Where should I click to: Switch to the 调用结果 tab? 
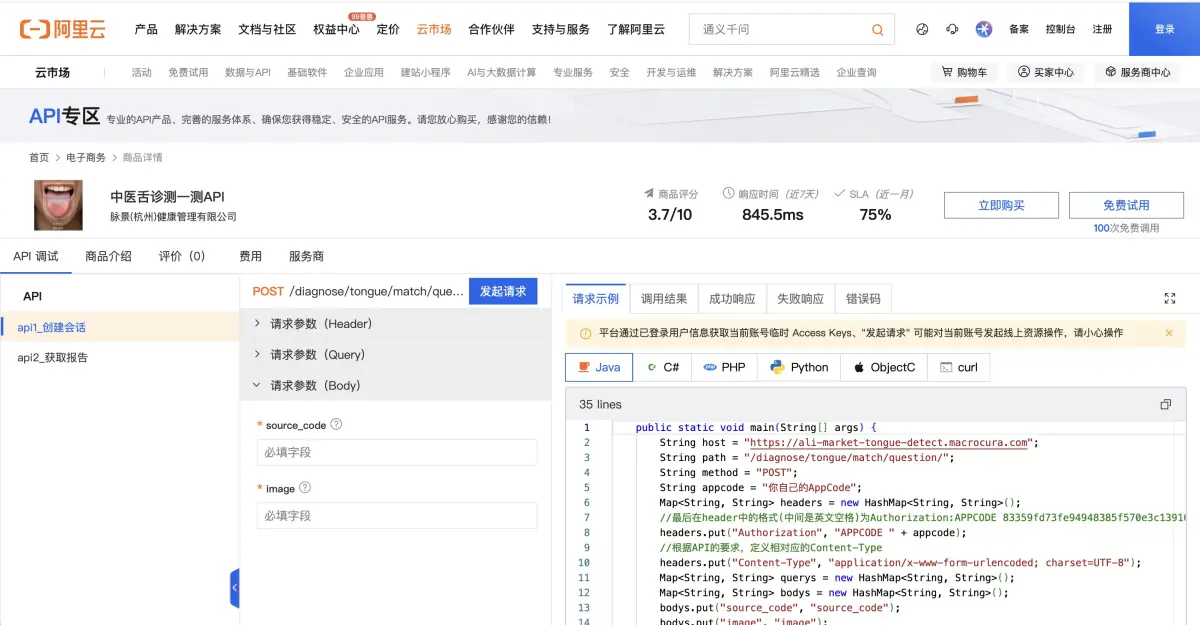pos(664,298)
